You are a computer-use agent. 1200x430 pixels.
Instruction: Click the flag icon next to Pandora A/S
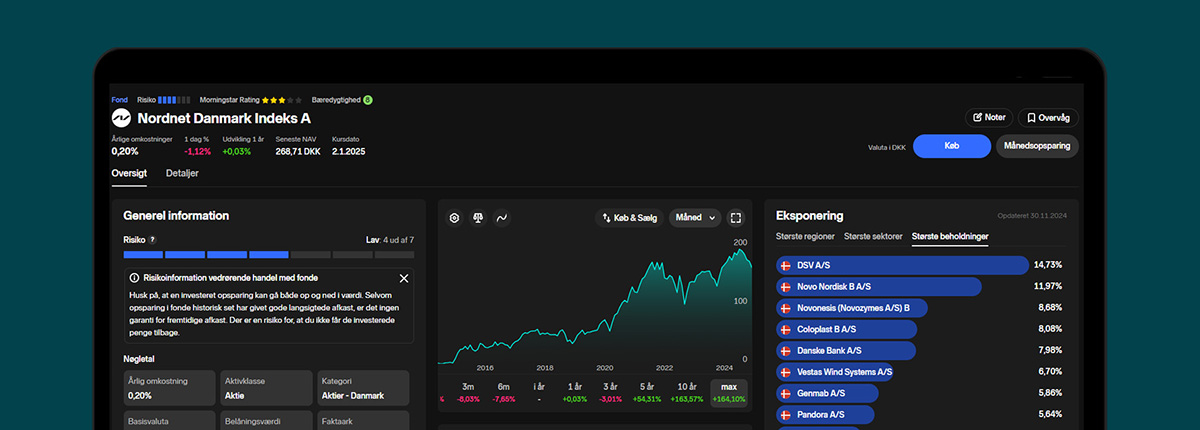pyautogui.click(x=785, y=414)
